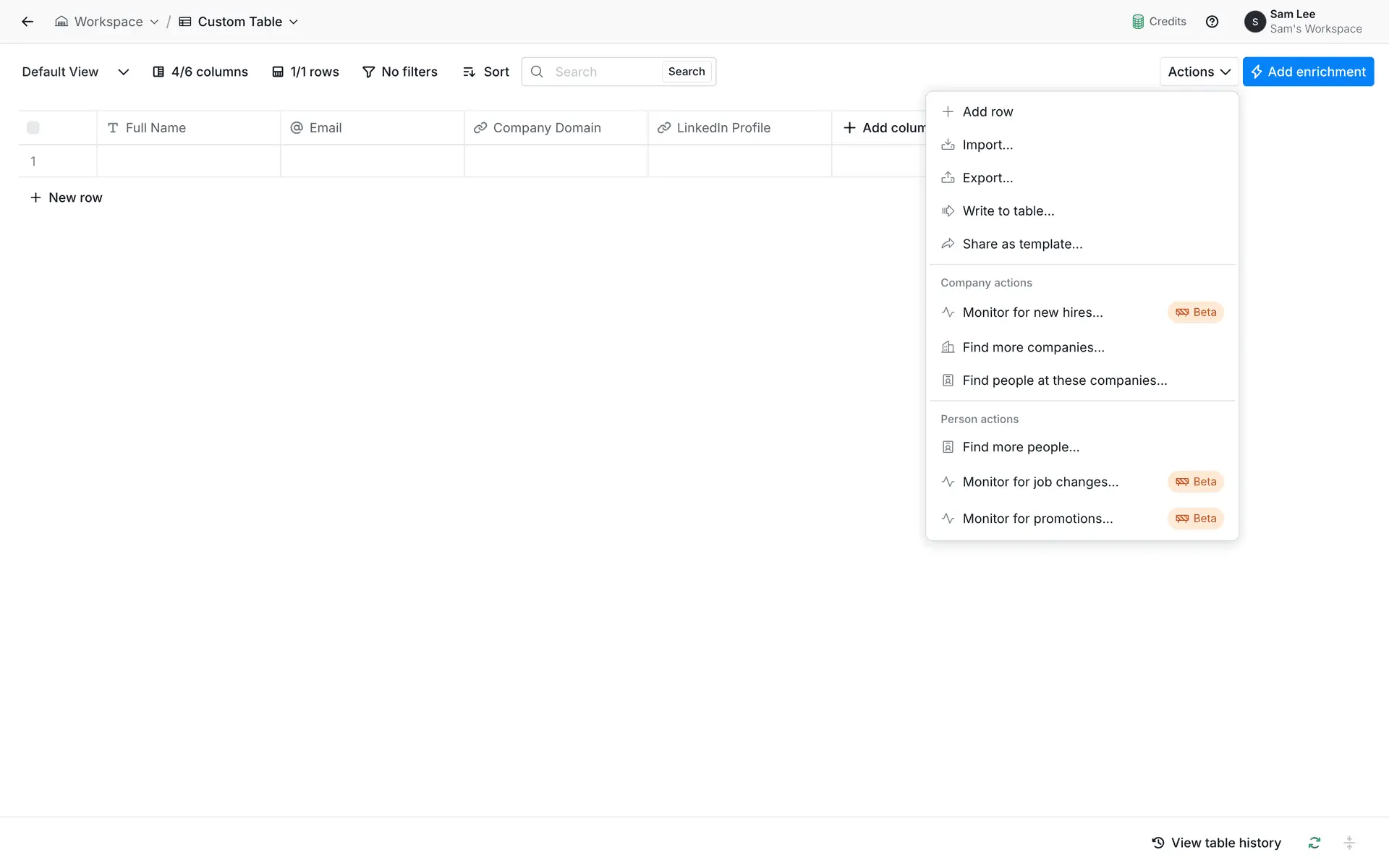The image size is (1389, 868).
Task: Open View table history
Action: pyautogui.click(x=1217, y=843)
